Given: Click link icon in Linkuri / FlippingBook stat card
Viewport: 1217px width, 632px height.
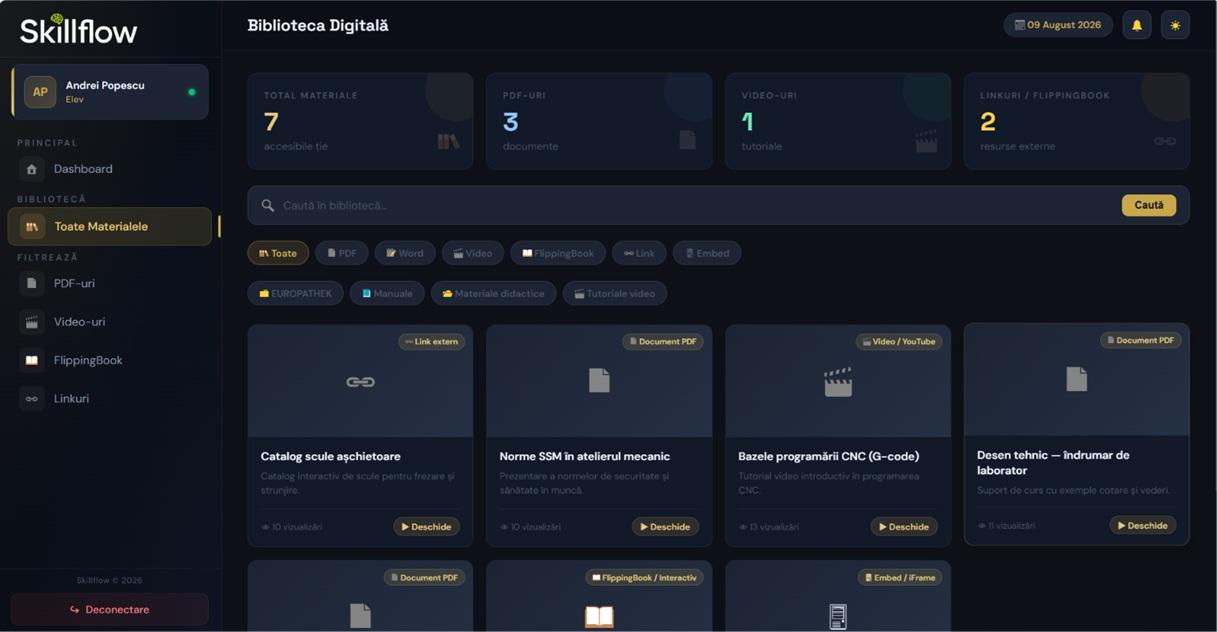Looking at the screenshot, I should (1165, 141).
